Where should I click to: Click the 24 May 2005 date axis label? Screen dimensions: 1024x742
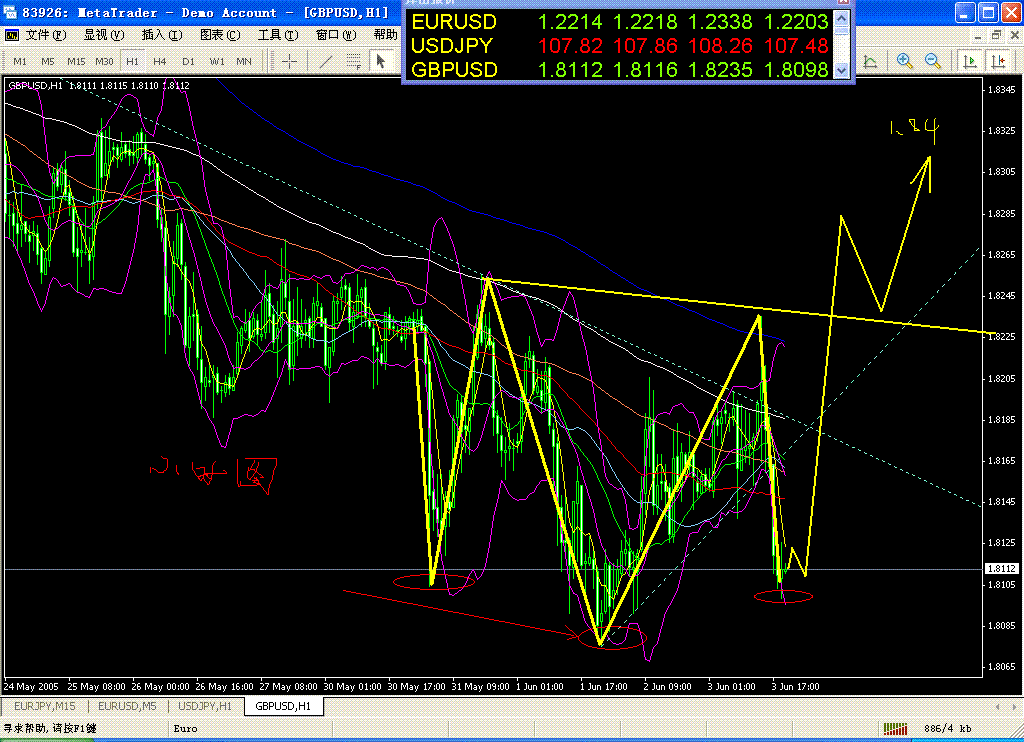pos(31,686)
